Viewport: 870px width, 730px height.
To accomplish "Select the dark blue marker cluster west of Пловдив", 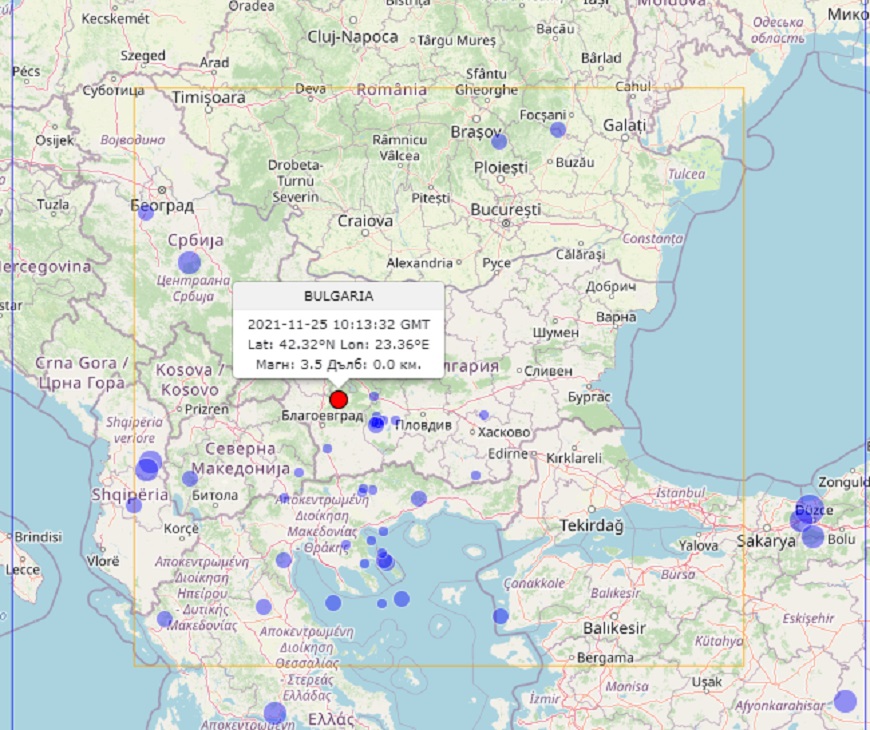I will point(376,423).
